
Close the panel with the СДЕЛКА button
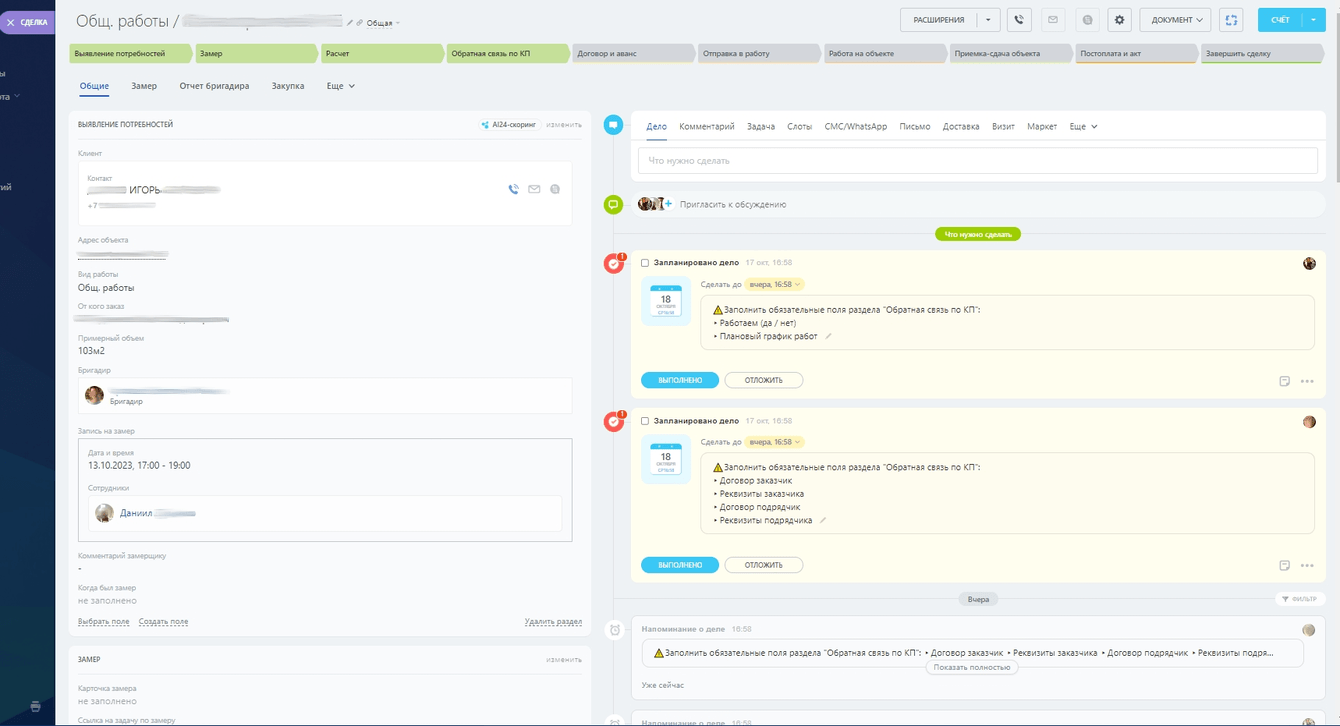[28, 22]
